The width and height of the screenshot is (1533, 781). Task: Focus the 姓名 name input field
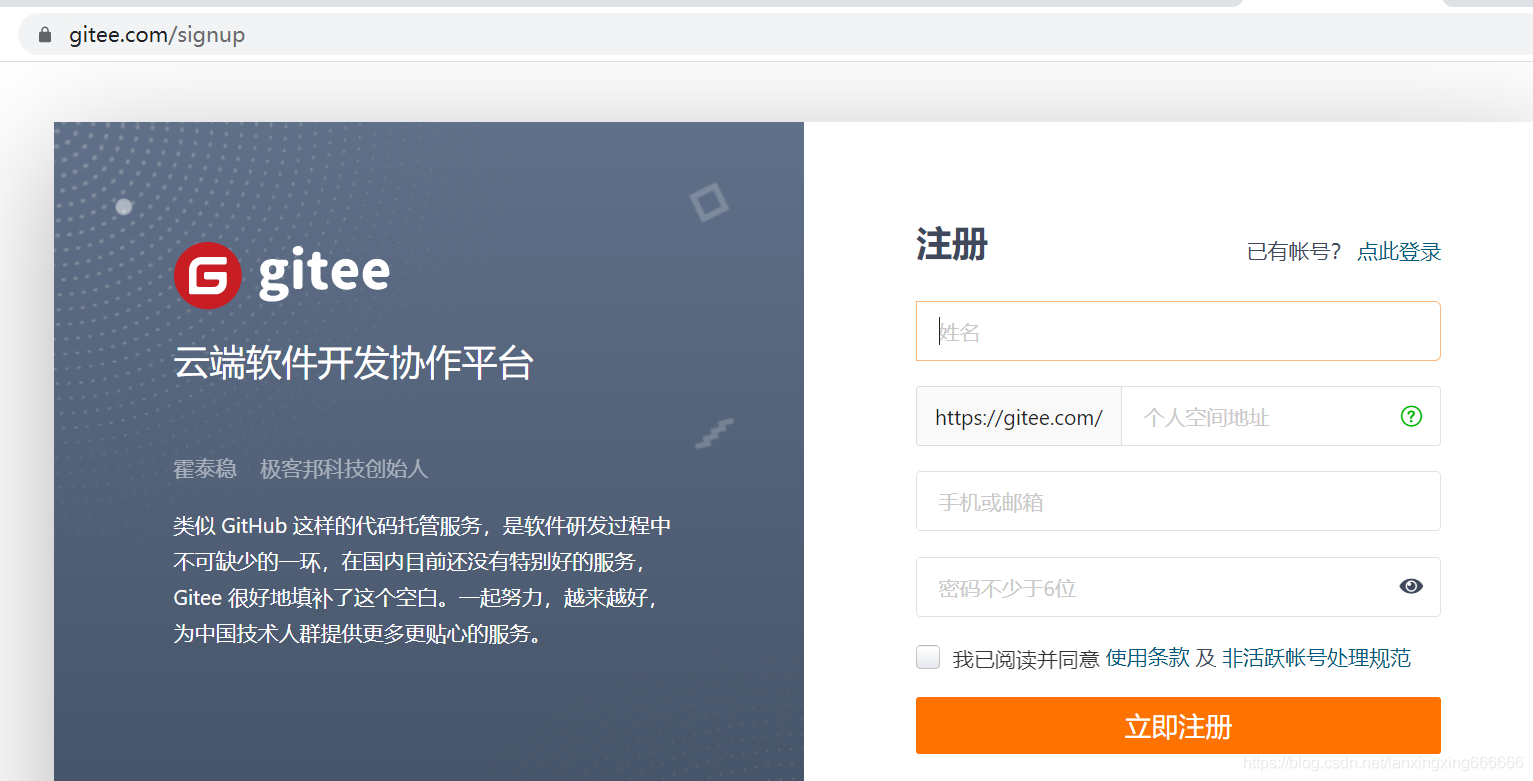tap(1178, 331)
